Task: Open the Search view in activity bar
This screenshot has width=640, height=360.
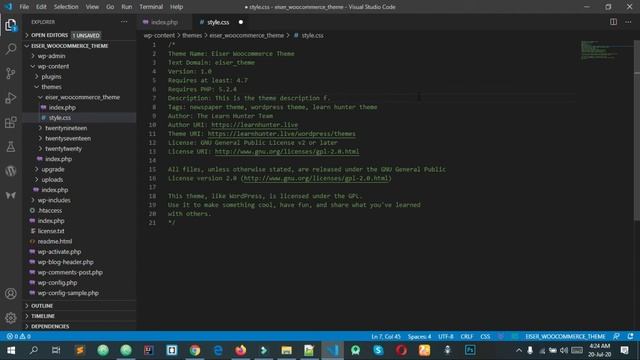Action: coord(11,49)
